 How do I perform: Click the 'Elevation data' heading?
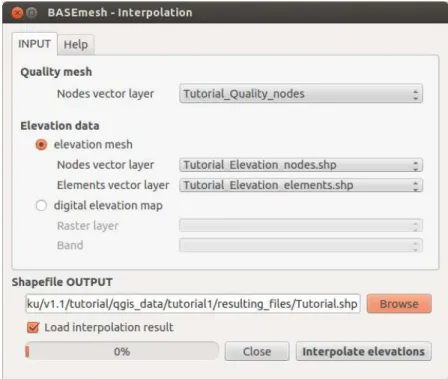(60, 126)
